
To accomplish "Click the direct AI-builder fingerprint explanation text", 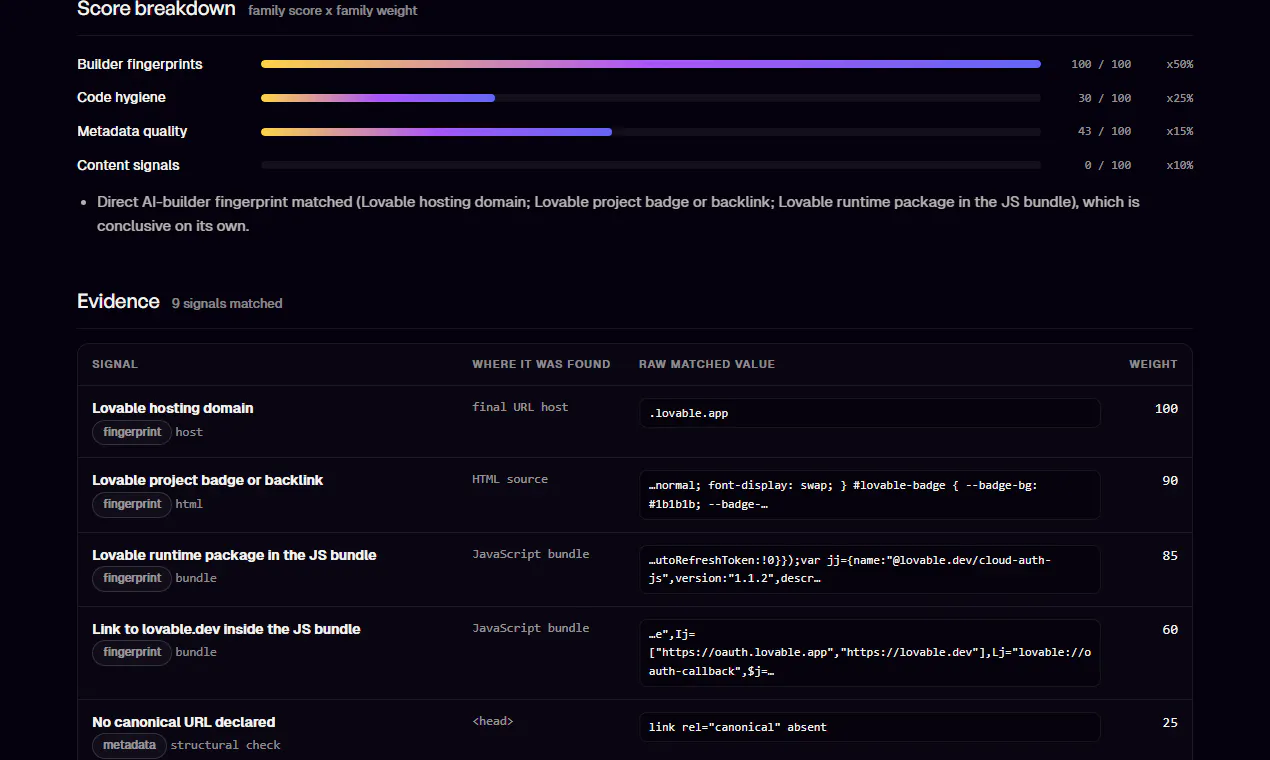I will (x=618, y=214).
